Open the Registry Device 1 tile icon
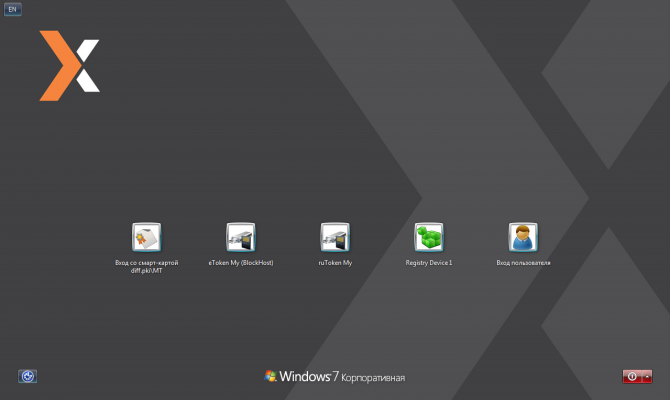This screenshot has width=670, height=400. tap(429, 237)
